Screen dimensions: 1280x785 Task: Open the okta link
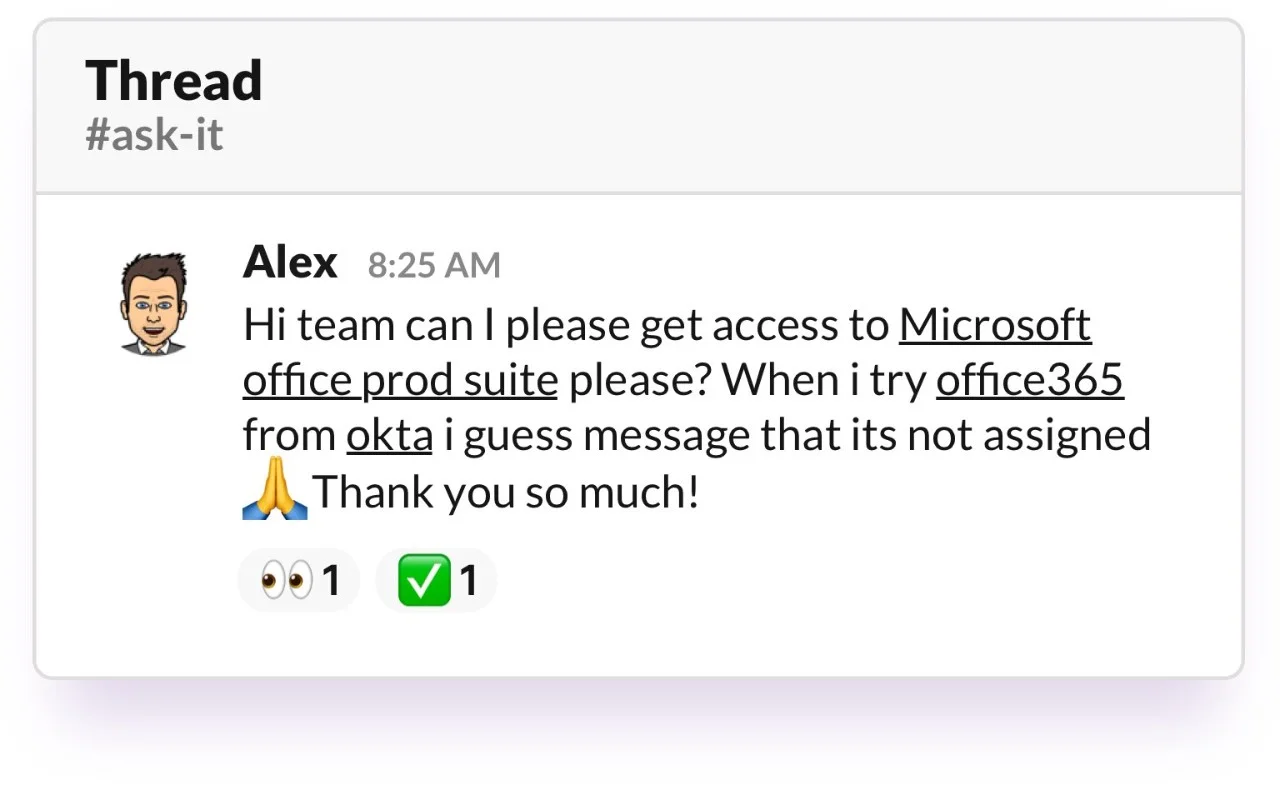389,436
